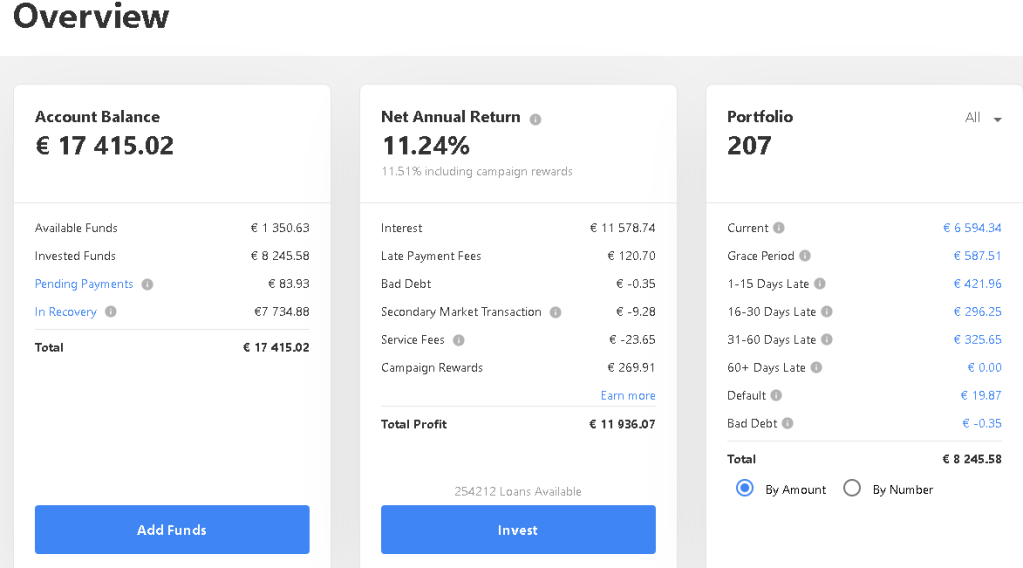Open the Portfolio All dropdown
Image resolution: width=1023 pixels, height=568 pixels.
(x=983, y=118)
